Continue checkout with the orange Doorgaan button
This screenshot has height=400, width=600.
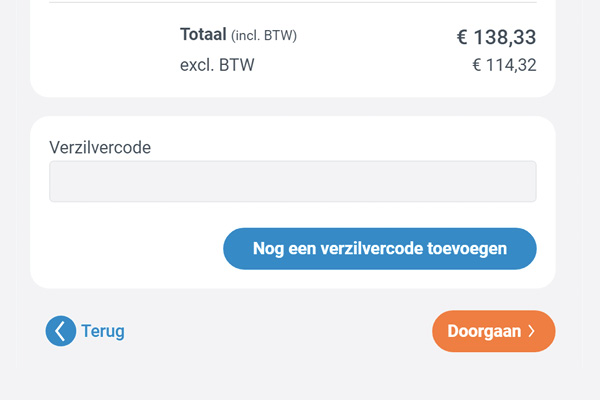pos(494,331)
